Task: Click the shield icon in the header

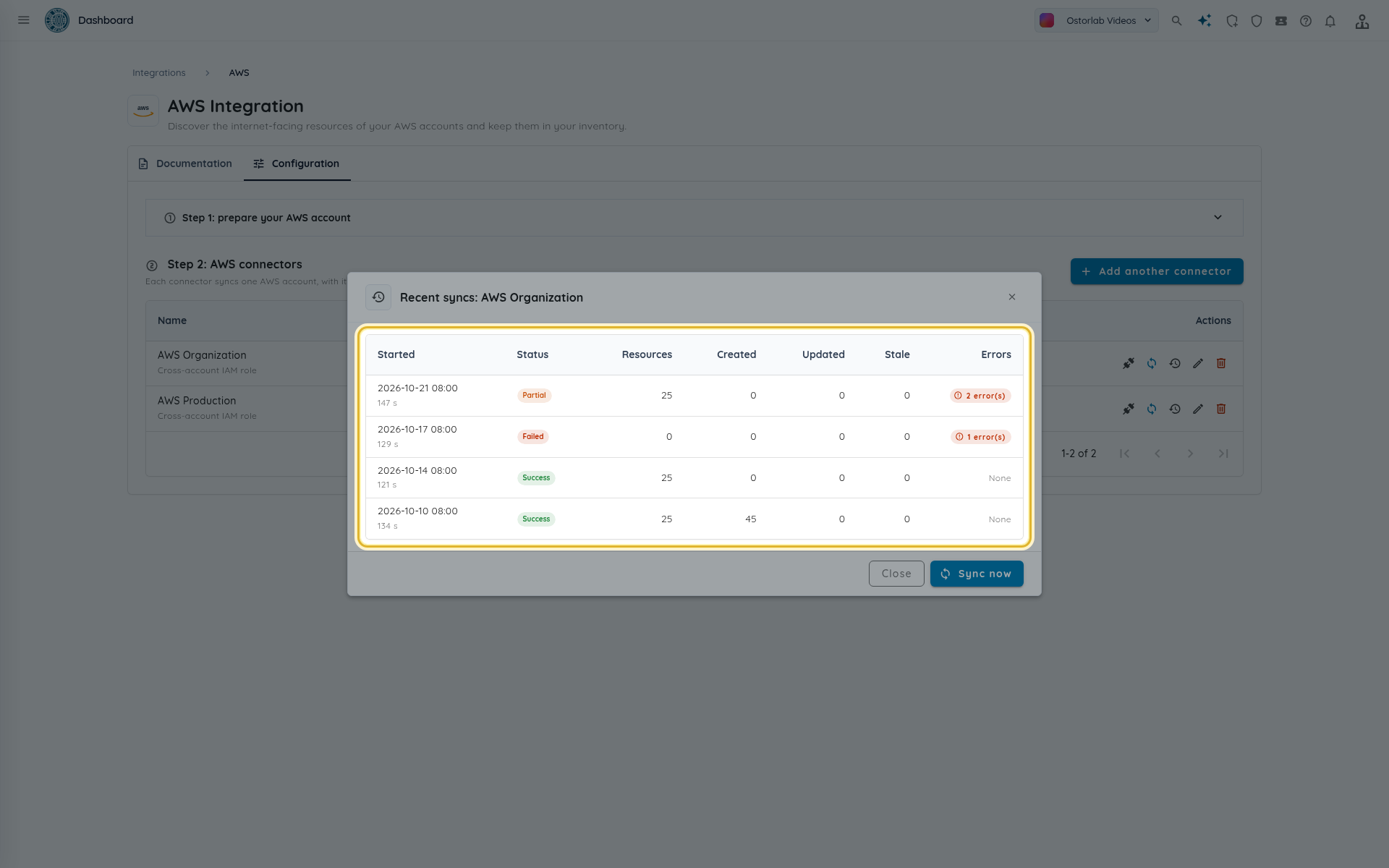Action: (x=1257, y=21)
